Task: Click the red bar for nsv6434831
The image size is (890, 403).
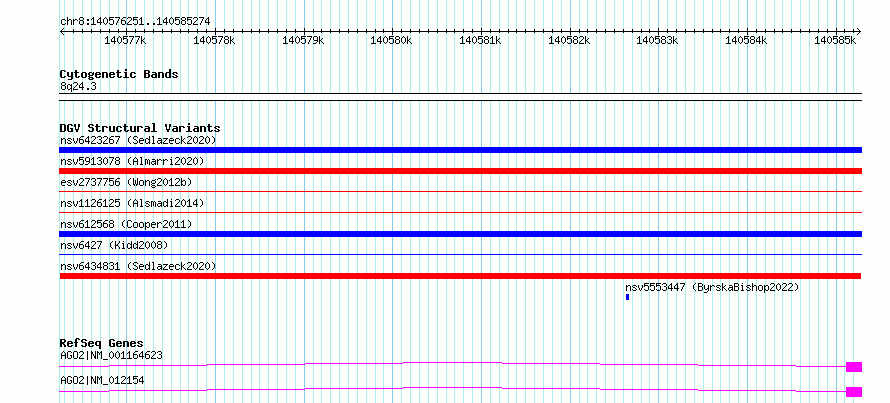Action: (x=460, y=276)
